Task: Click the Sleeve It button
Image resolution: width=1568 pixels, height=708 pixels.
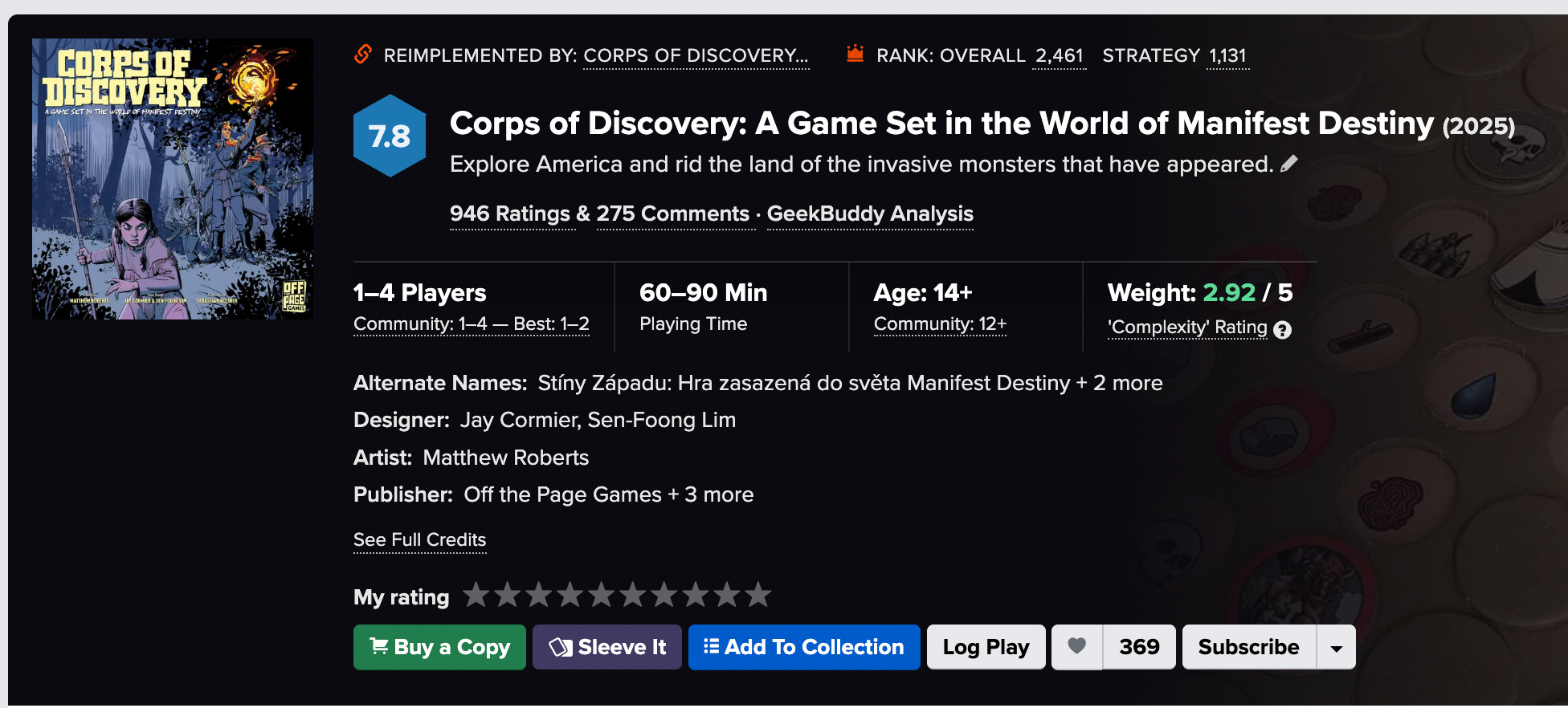Action: [607, 647]
